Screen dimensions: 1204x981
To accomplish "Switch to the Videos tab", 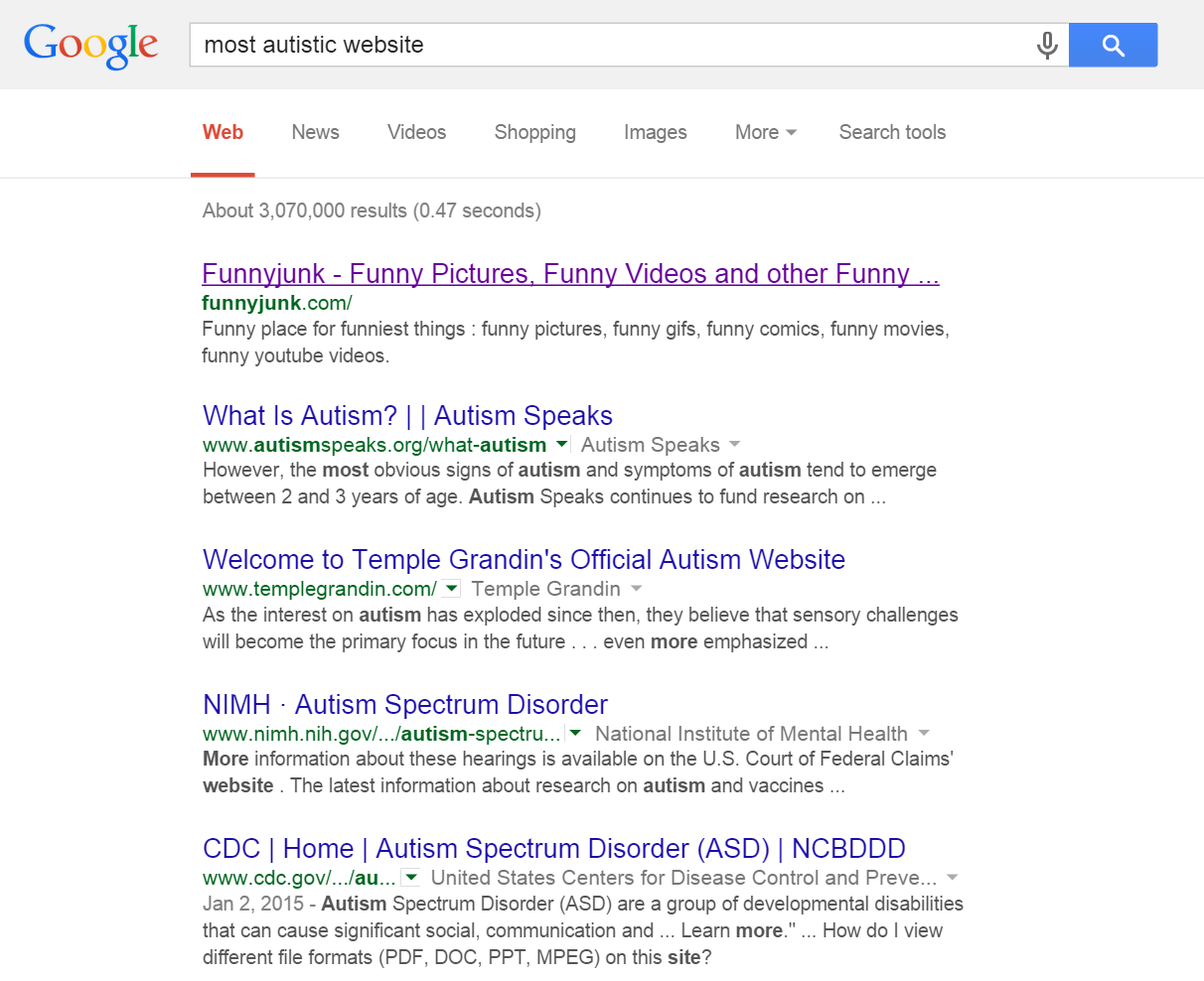I will click(416, 132).
